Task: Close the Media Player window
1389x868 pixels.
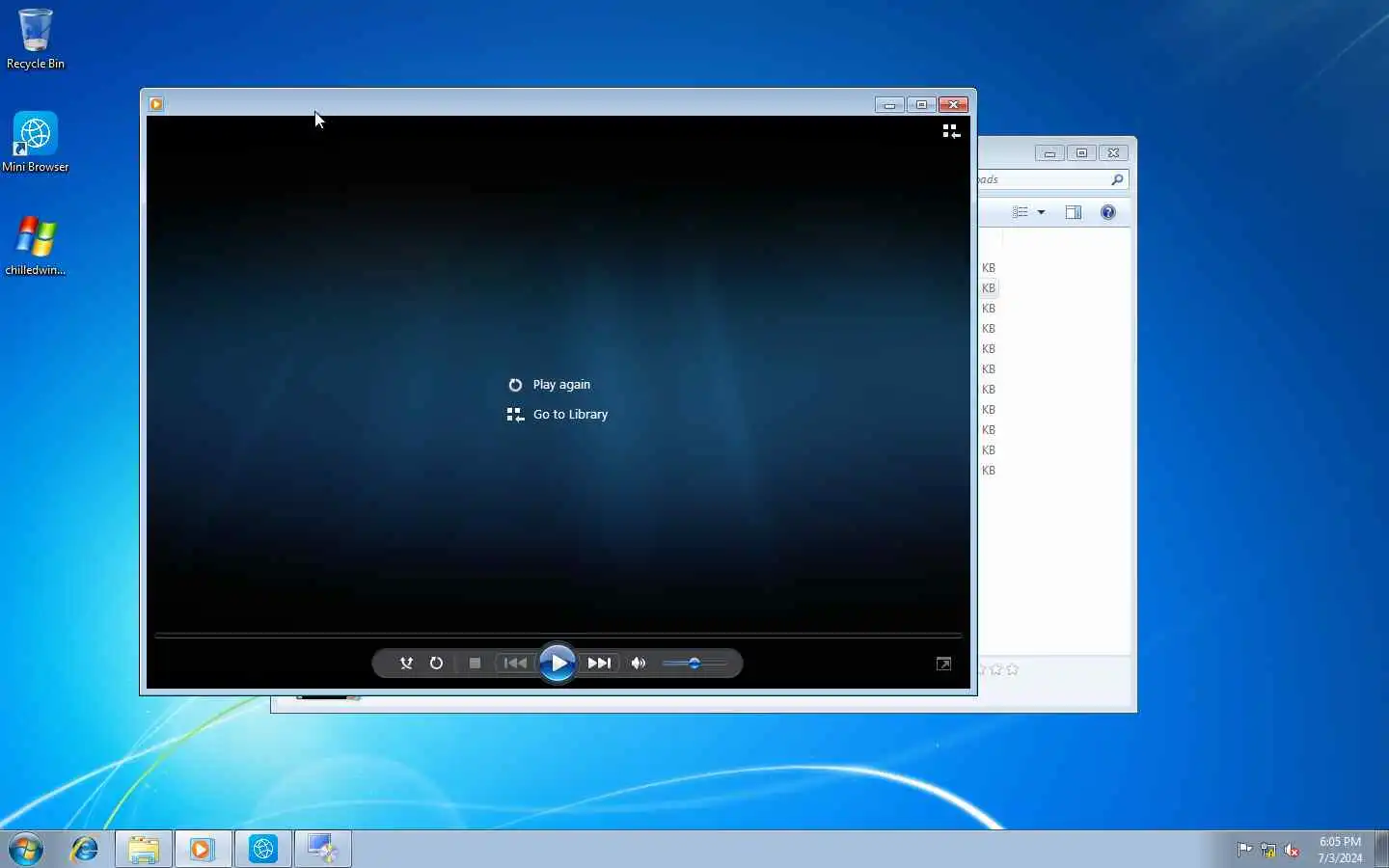Action: pos(953,104)
